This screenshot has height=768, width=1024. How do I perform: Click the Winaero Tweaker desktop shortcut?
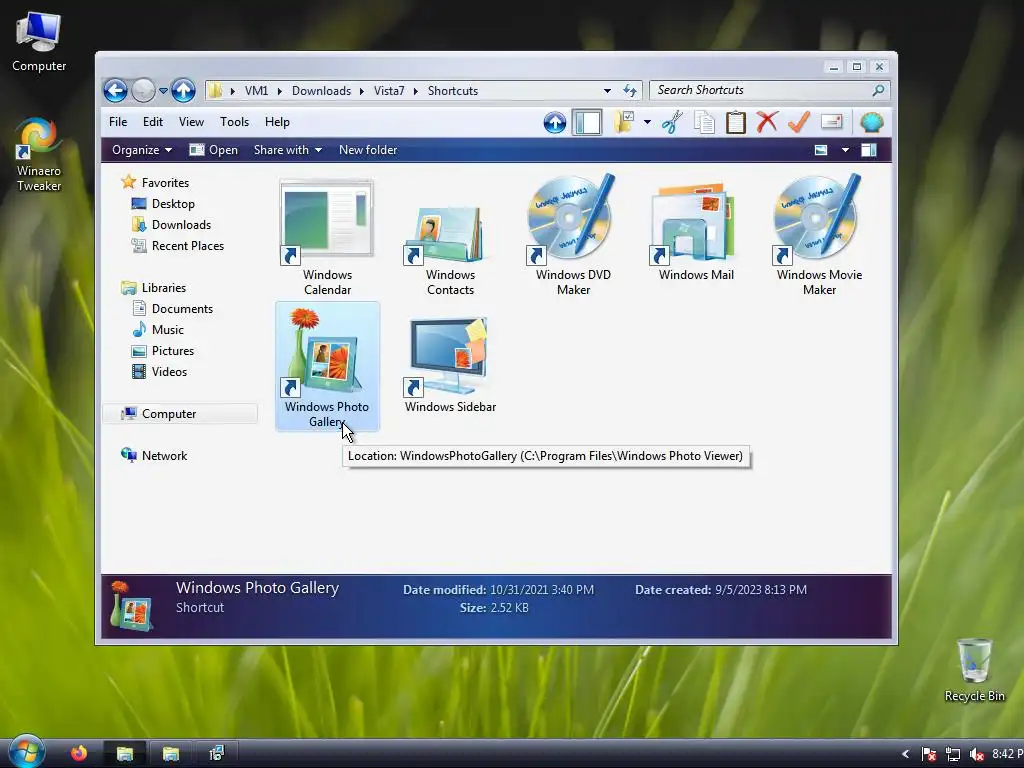tap(39, 155)
